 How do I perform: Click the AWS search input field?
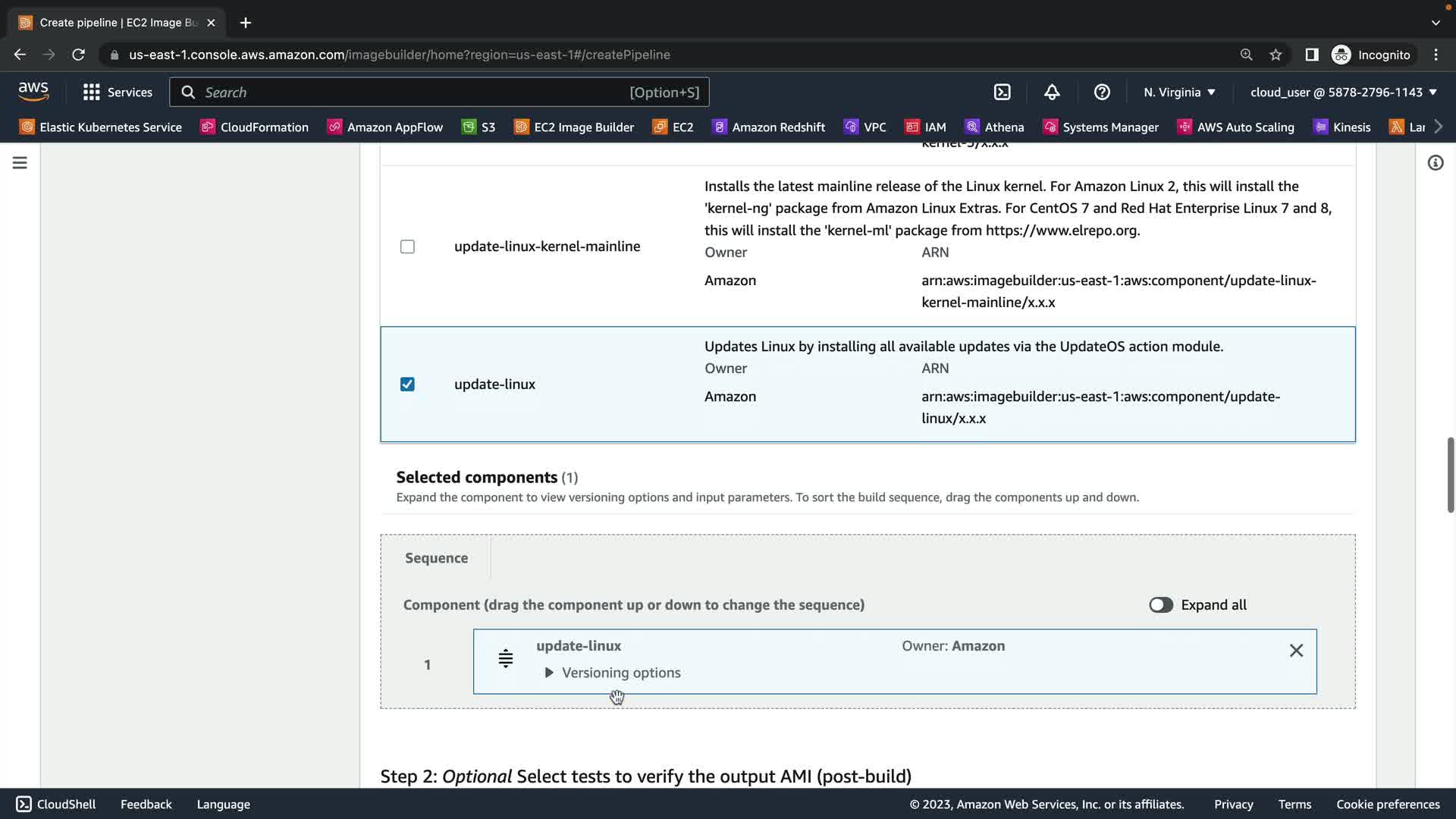point(409,93)
